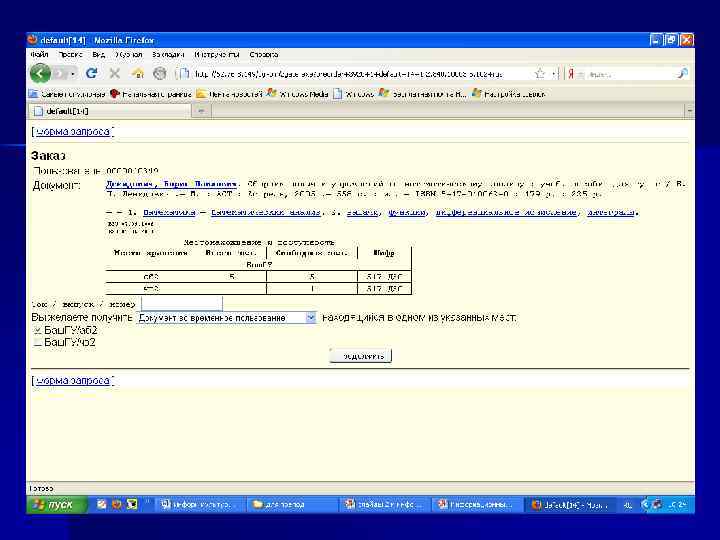720x540 pixels.
Task: Open the back/forward history dropdown arrow
Action: point(73,74)
